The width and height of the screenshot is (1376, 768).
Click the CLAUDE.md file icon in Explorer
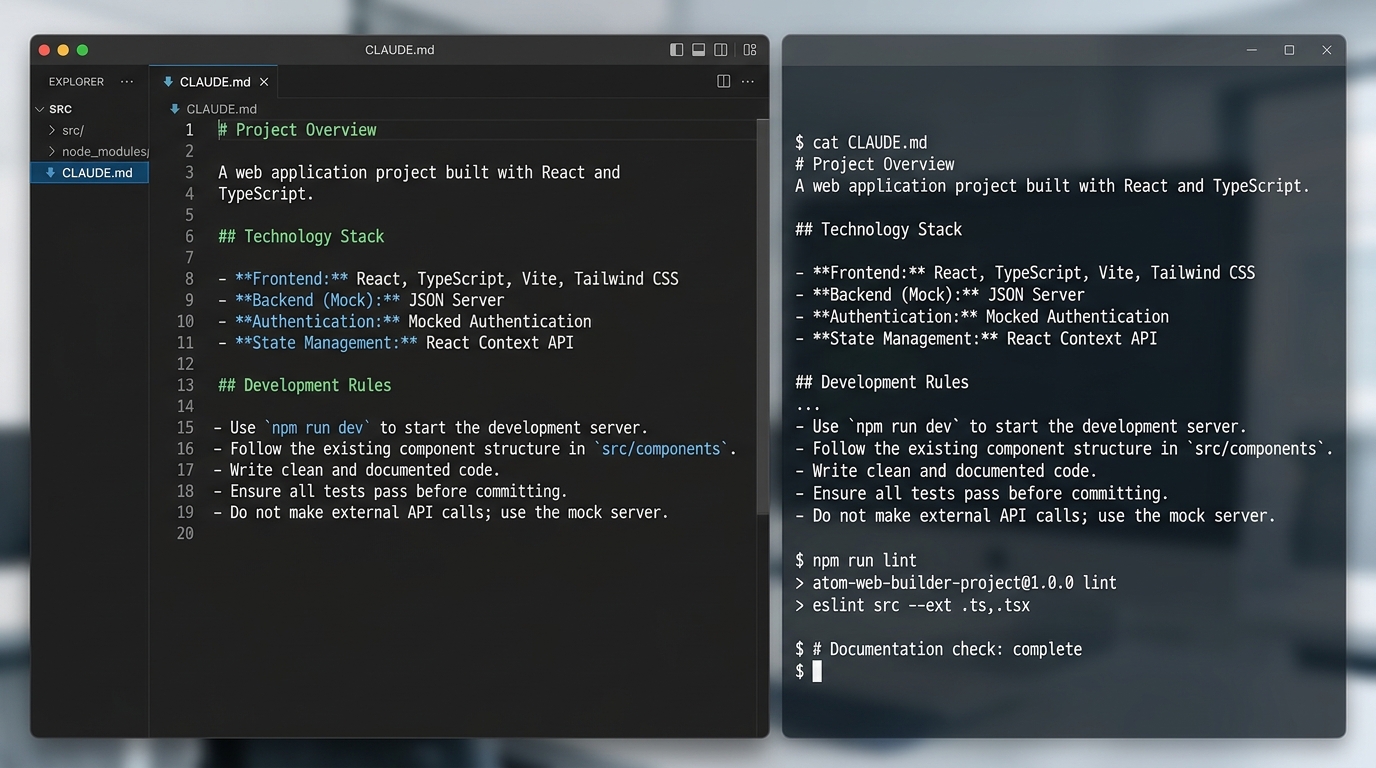pos(50,173)
